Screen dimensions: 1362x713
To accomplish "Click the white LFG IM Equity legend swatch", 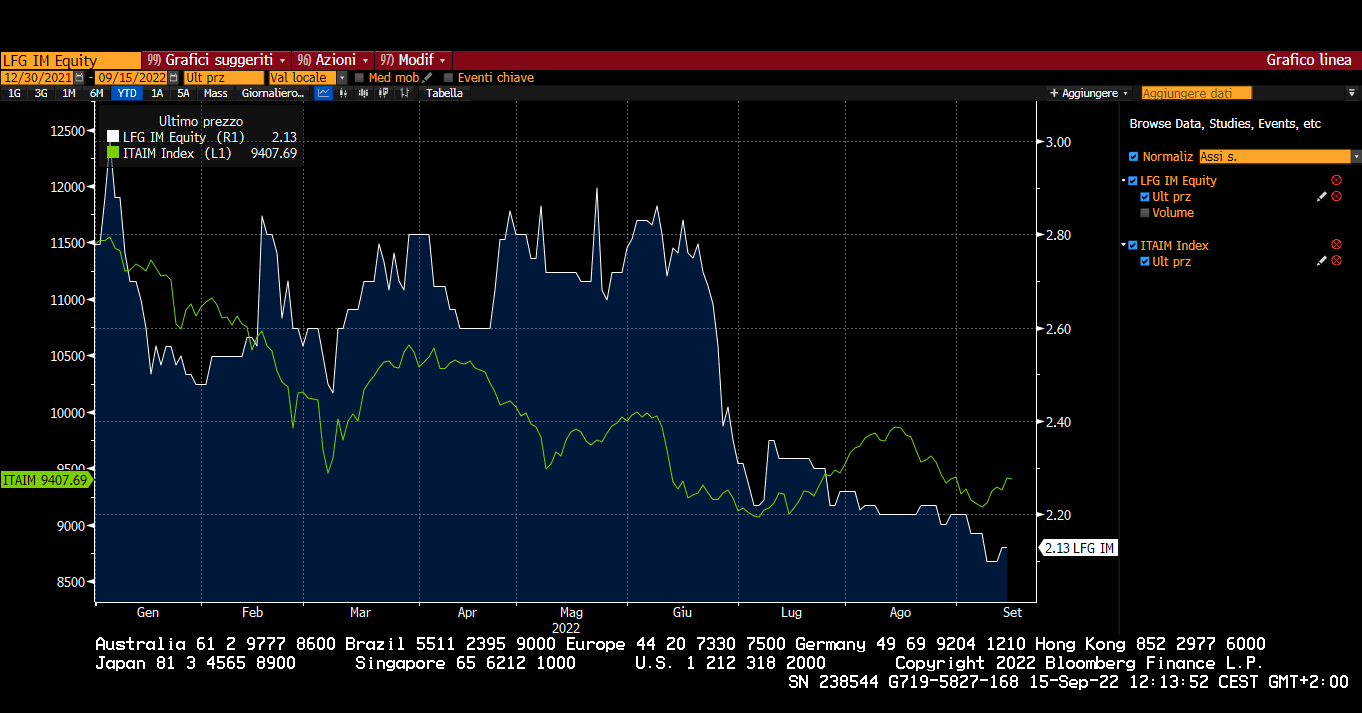I will point(113,137).
